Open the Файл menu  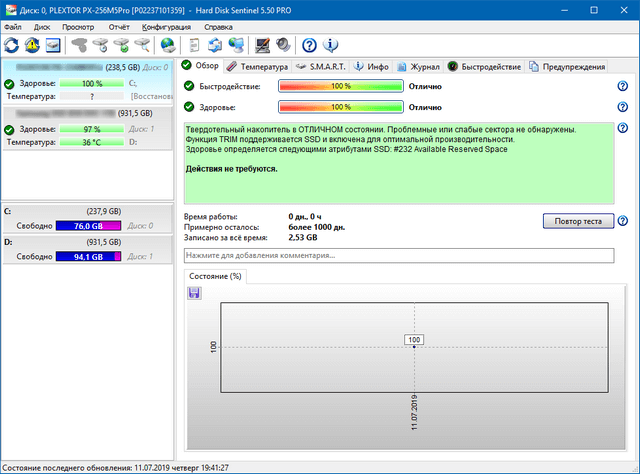click(x=12, y=27)
